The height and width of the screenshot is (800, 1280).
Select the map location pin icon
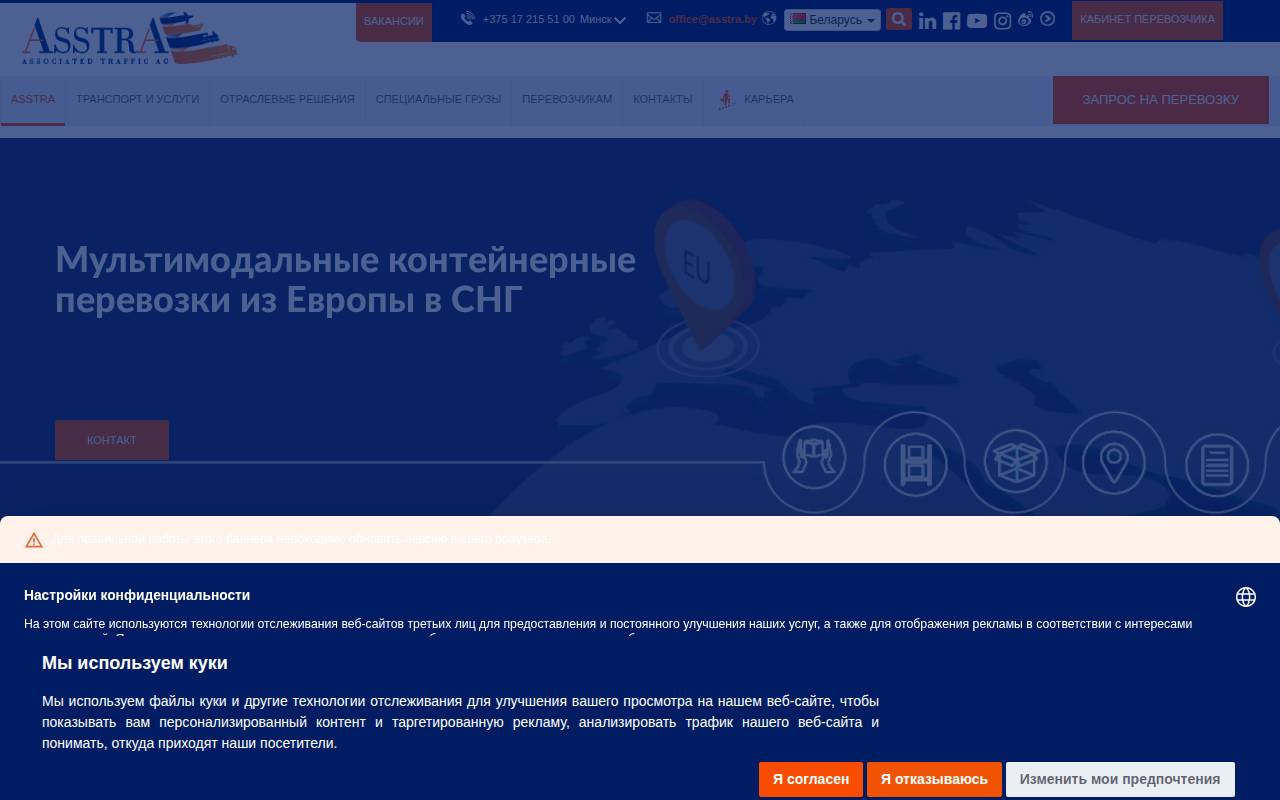1114,463
